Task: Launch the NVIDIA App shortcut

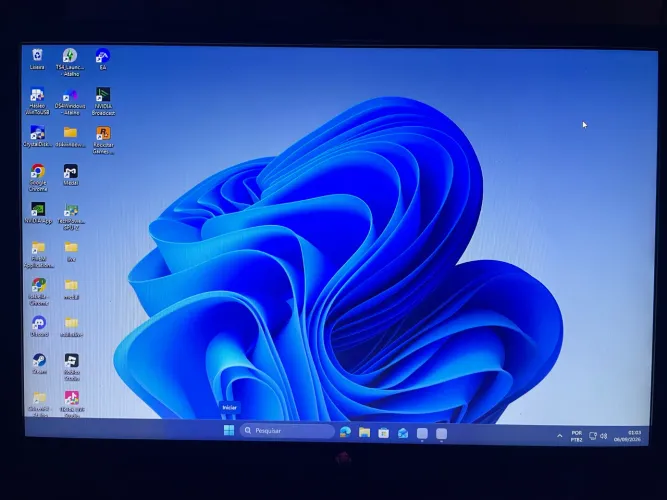Action: pyautogui.click(x=38, y=213)
